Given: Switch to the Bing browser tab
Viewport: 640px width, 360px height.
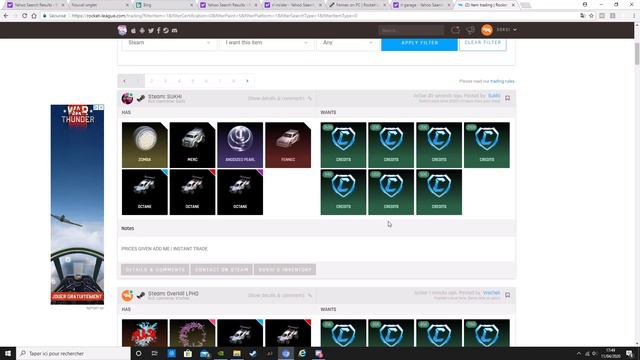Looking at the screenshot, I should click(x=164, y=5).
